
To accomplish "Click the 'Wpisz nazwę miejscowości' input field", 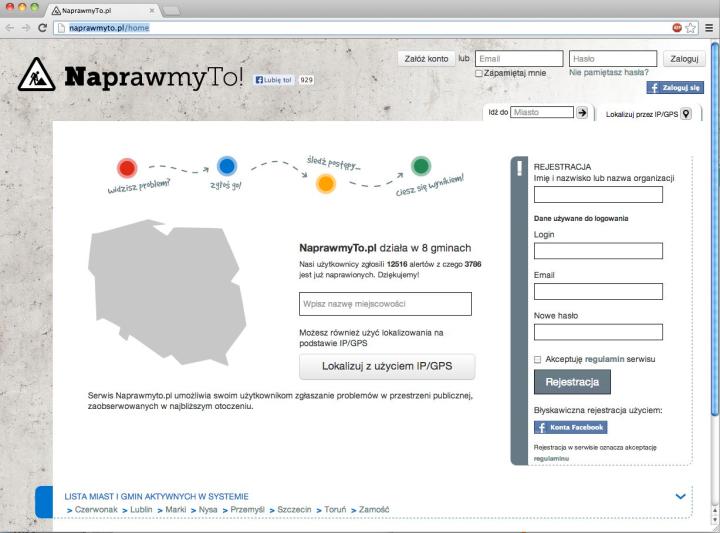I will point(385,304).
